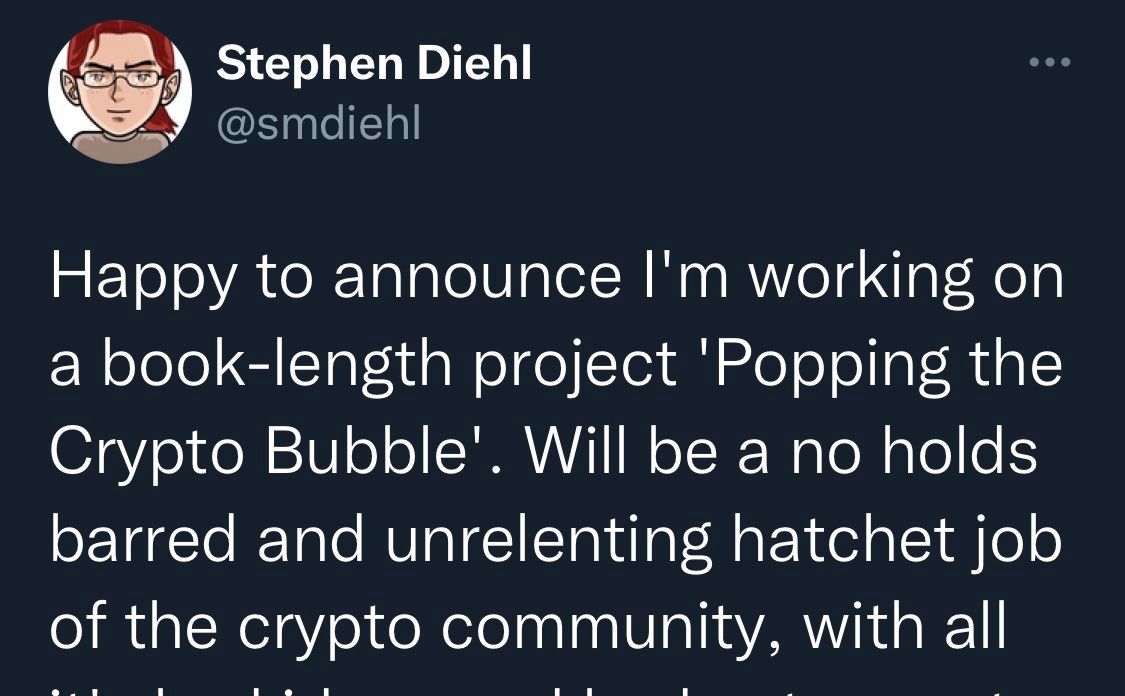
Task: Click the tweet text starting 'Happy to announce'
Action: tap(555, 280)
